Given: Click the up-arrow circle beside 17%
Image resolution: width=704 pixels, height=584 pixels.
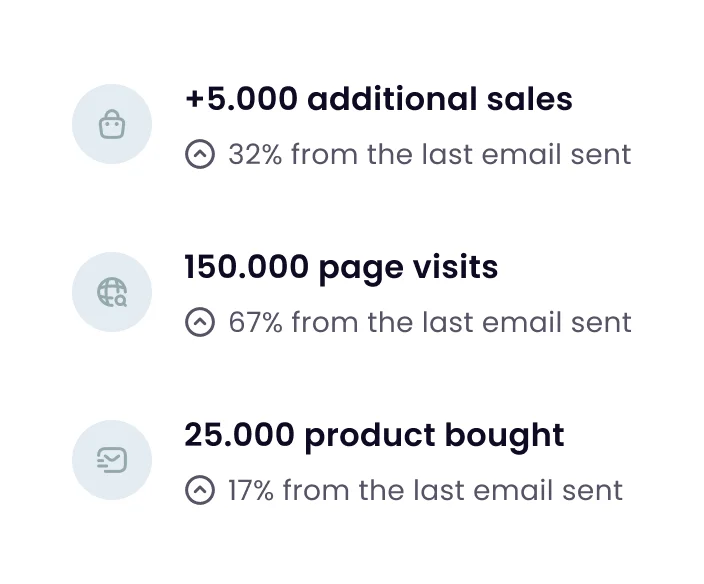Looking at the screenshot, I should [200, 490].
